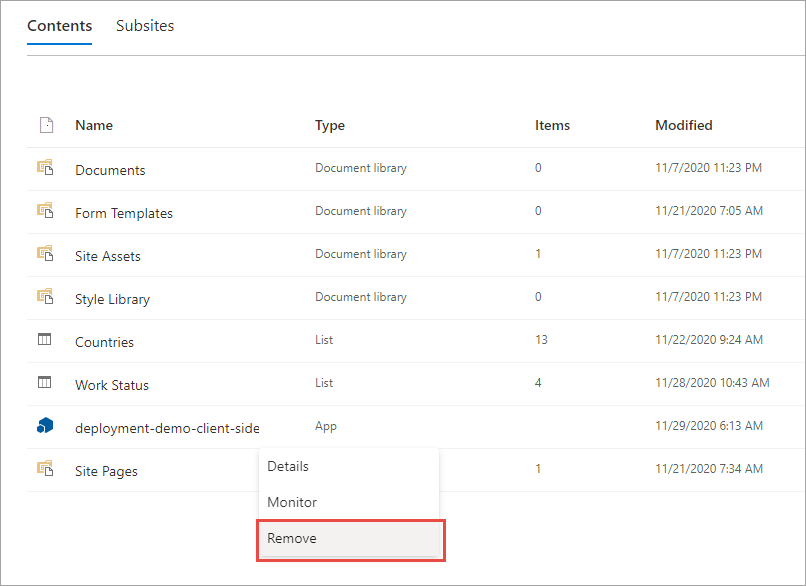Sort by the Type column header
Image resolution: width=806 pixels, height=586 pixels.
point(330,125)
